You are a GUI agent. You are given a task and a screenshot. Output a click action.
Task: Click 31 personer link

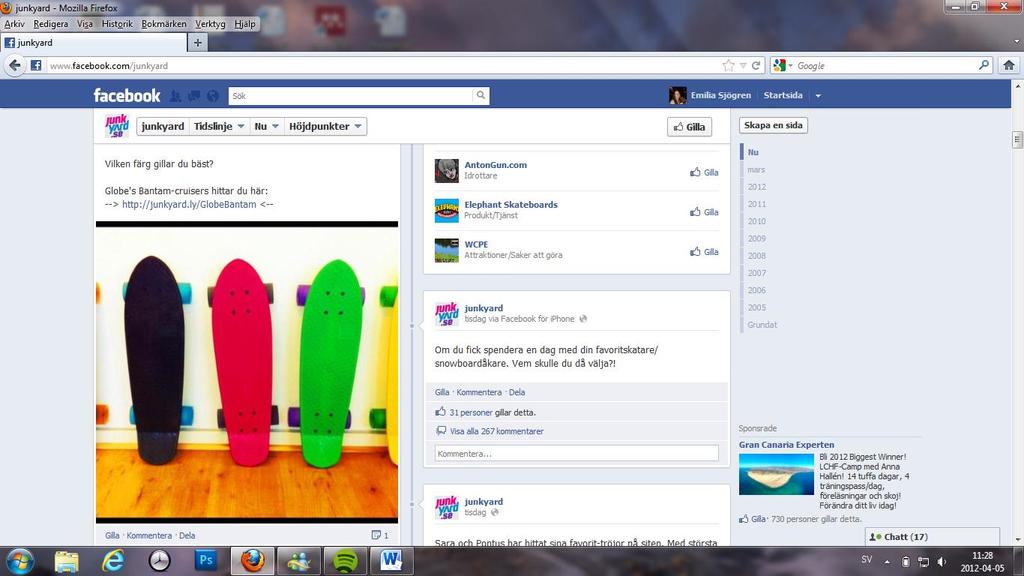point(471,413)
